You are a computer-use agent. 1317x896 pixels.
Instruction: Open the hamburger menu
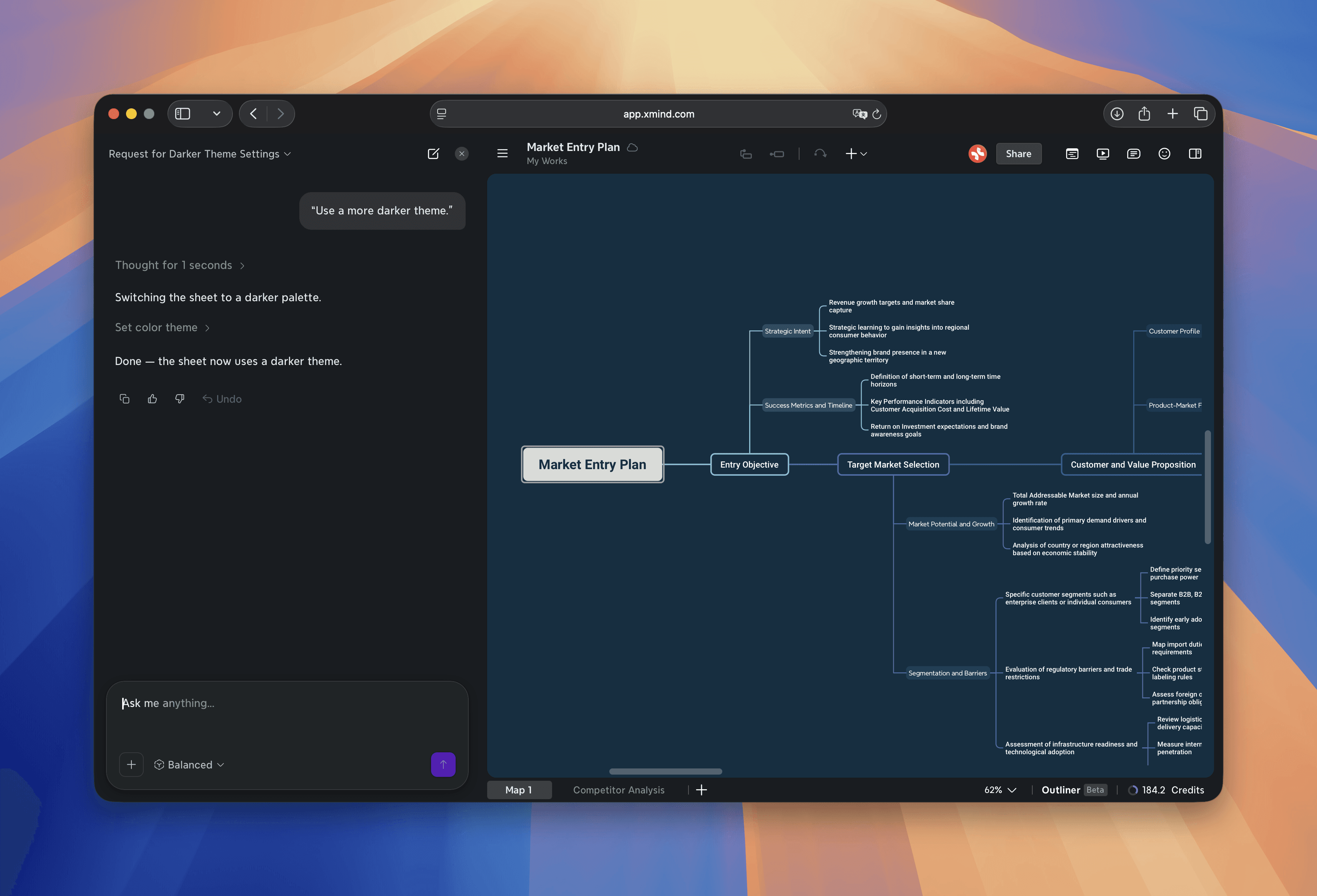(502, 154)
